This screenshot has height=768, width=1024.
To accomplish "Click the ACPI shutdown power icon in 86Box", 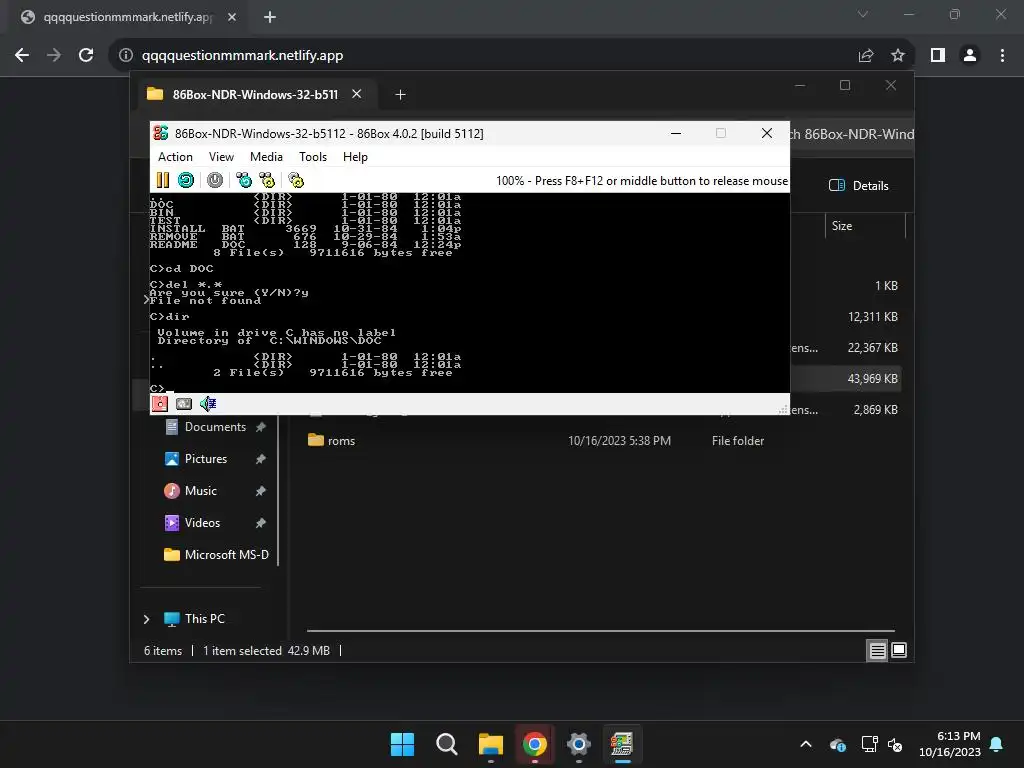I will [x=215, y=180].
